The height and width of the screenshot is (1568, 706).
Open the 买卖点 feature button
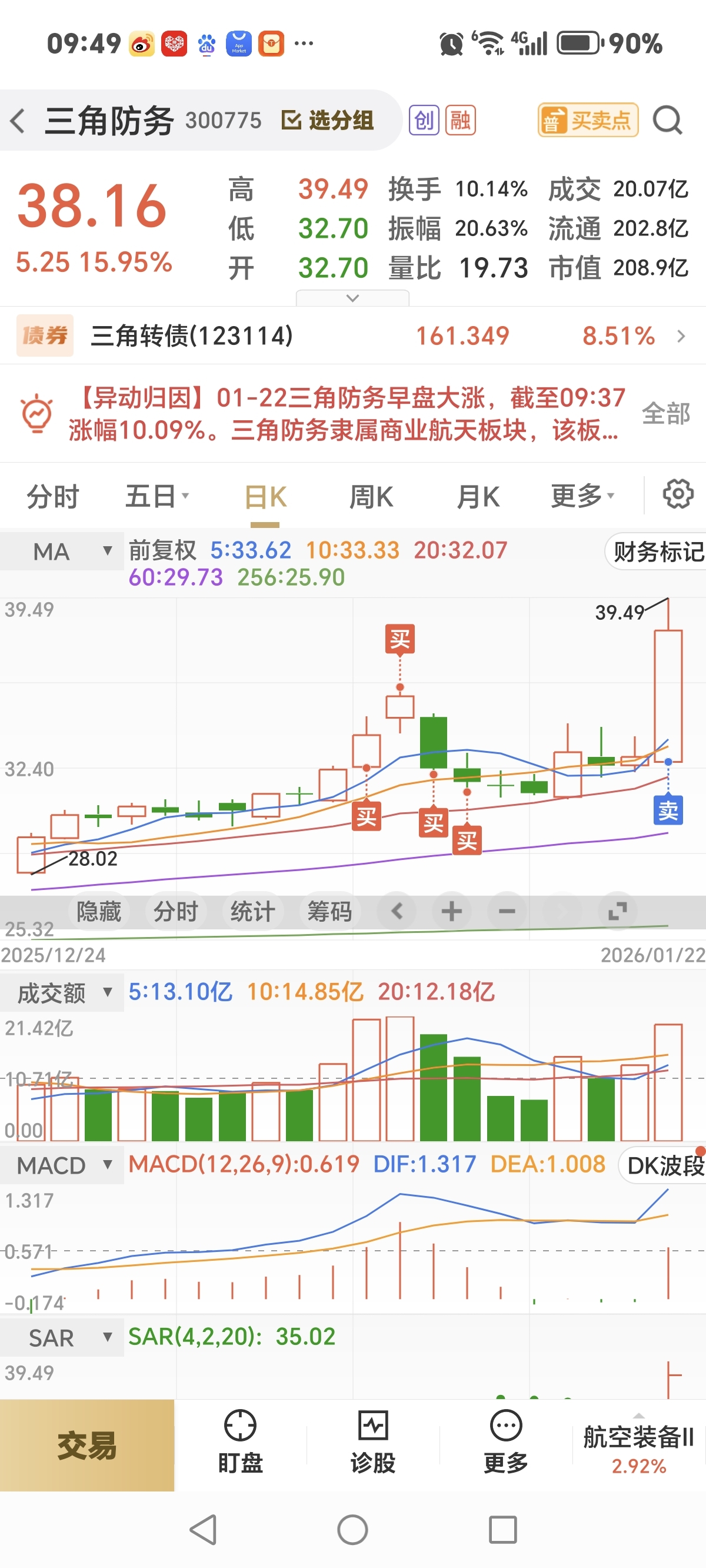point(588,120)
